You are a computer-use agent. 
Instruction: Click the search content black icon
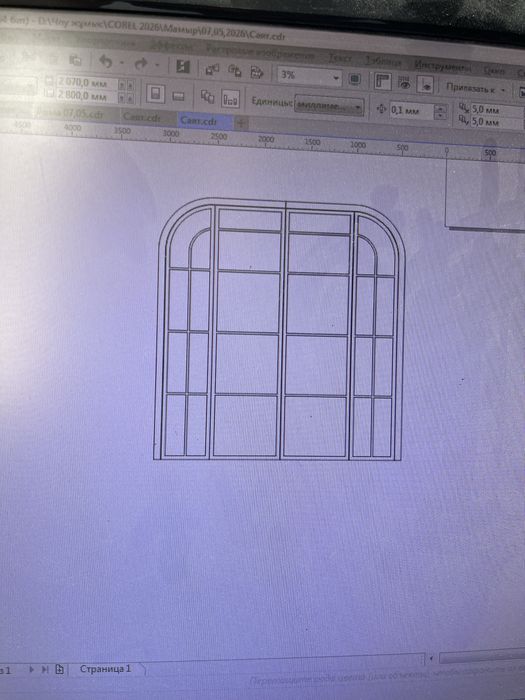click(183, 67)
